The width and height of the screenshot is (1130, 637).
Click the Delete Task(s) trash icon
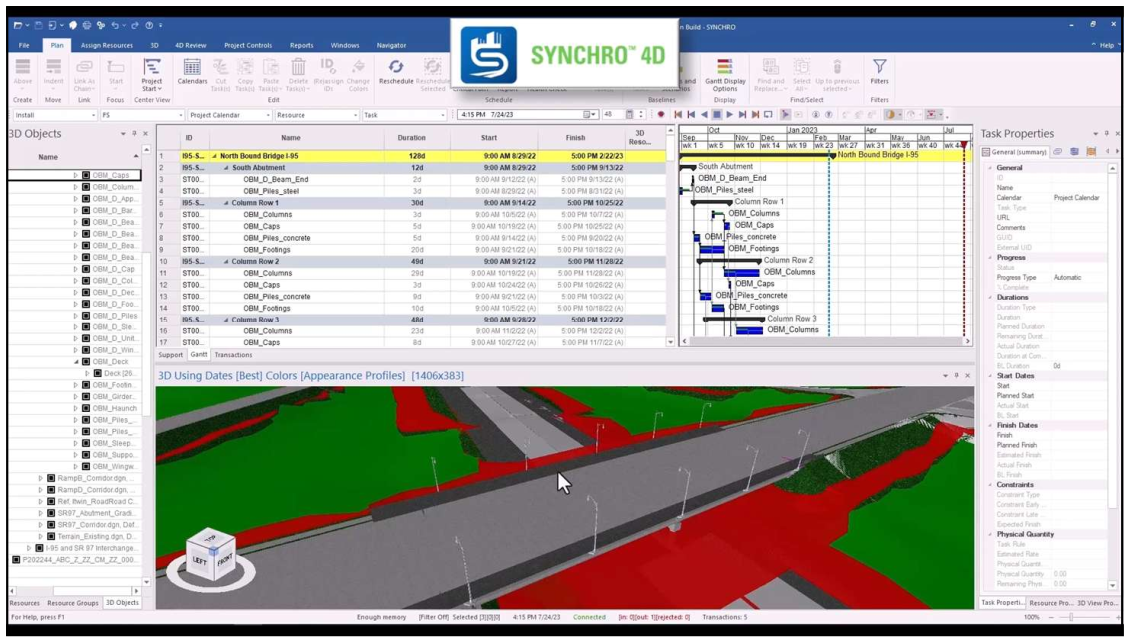(298, 68)
